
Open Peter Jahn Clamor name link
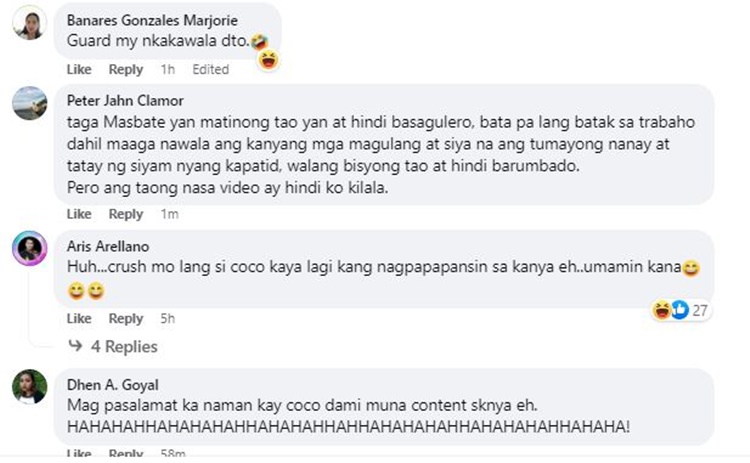(125, 100)
